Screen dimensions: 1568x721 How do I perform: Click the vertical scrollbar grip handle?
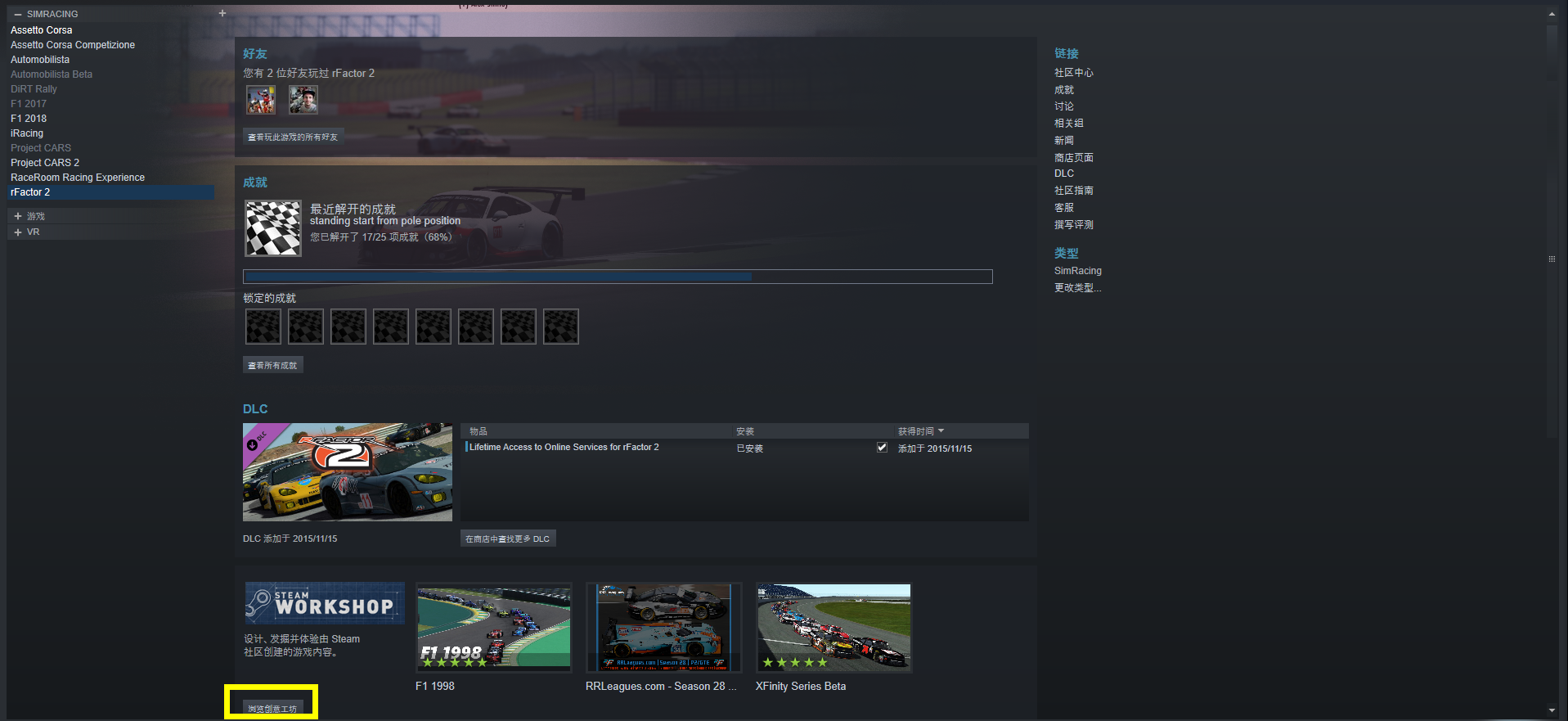(x=1552, y=259)
